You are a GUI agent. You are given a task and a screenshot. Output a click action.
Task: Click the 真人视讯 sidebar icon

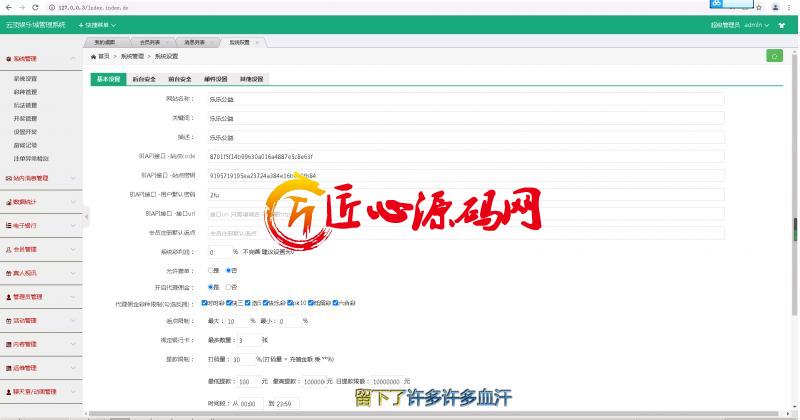point(9,274)
